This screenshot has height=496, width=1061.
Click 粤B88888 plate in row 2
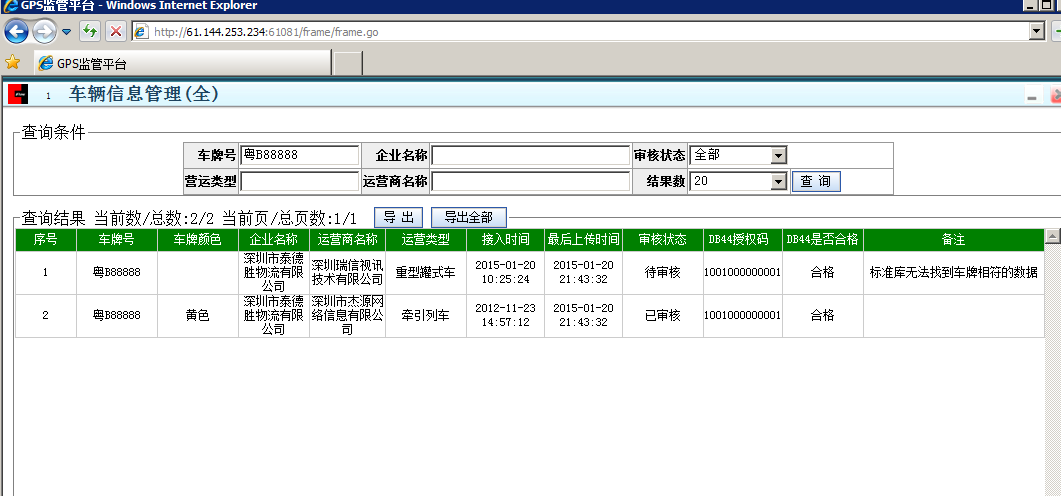coord(116,315)
